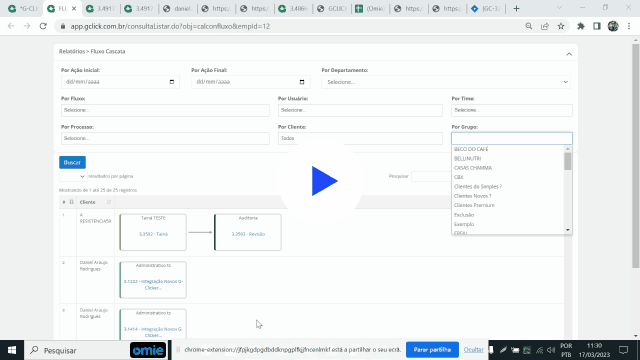This screenshot has height=360, width=640.
Task: Open the Chrome three-dot menu
Action: tap(629, 26)
